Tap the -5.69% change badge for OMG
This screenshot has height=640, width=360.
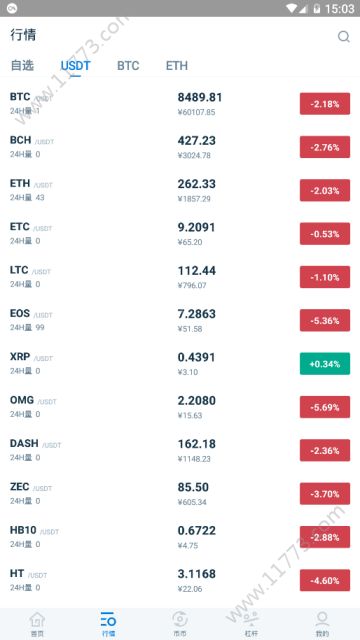(325, 407)
